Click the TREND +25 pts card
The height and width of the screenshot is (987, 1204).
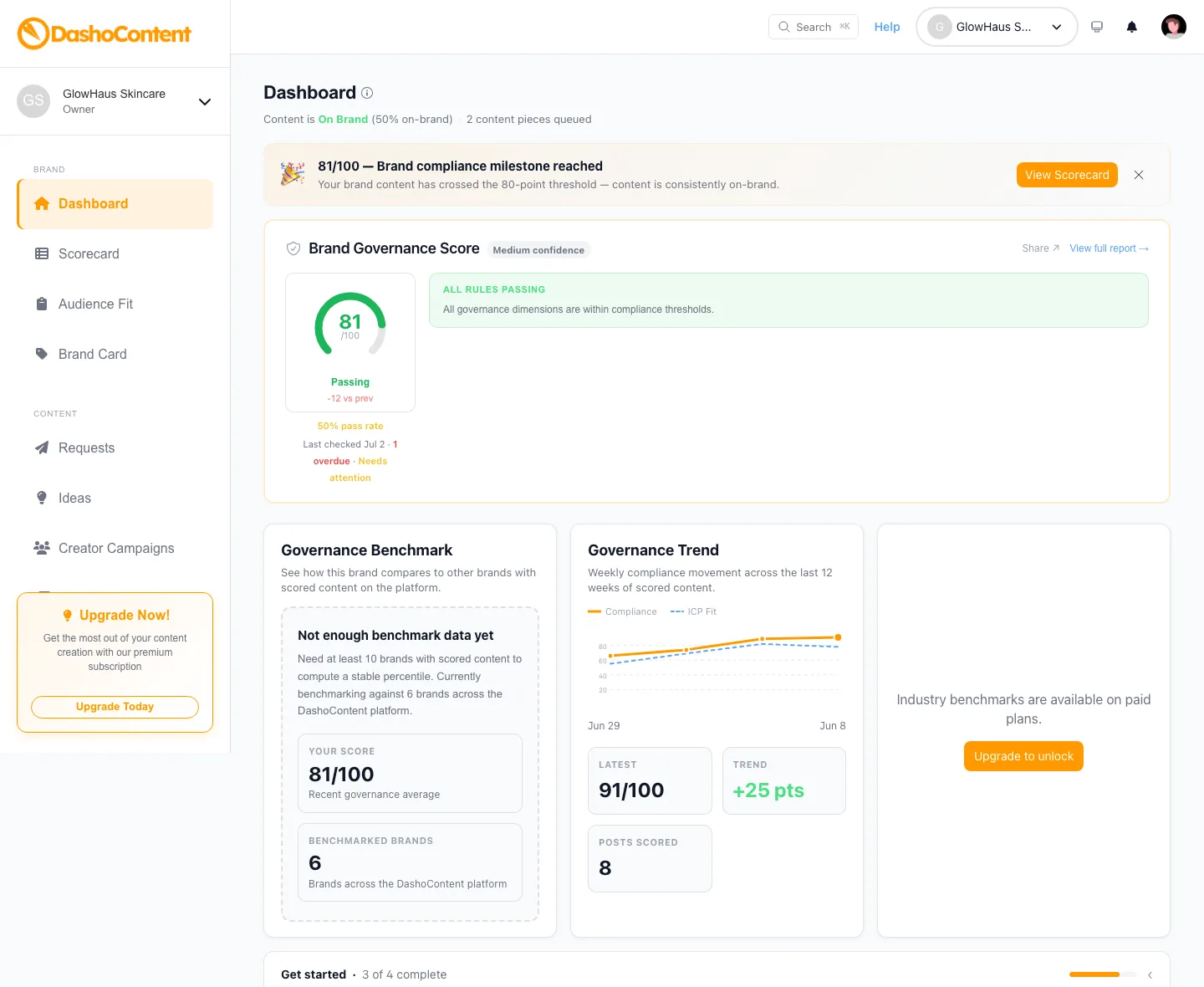coord(784,780)
